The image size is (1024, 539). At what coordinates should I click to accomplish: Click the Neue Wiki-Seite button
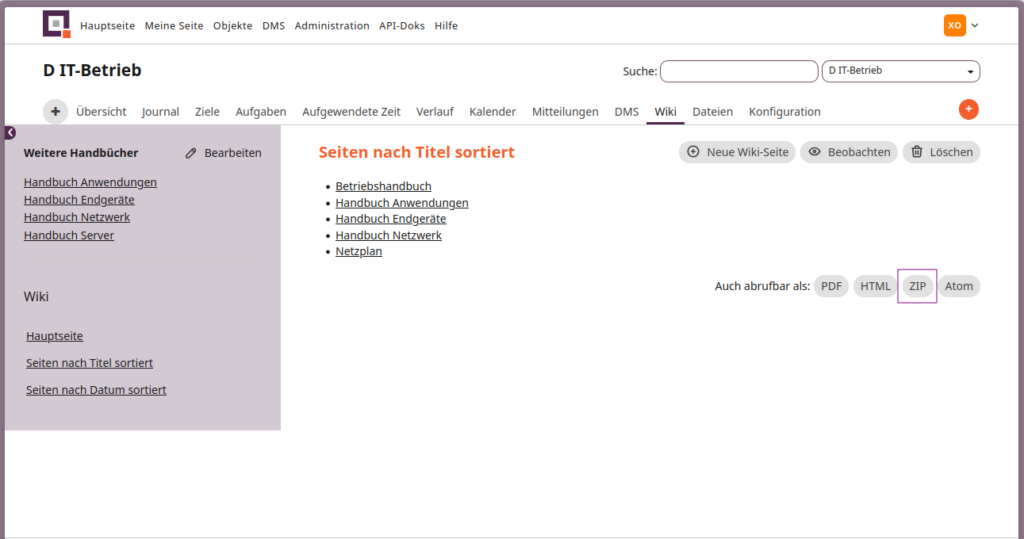737,152
